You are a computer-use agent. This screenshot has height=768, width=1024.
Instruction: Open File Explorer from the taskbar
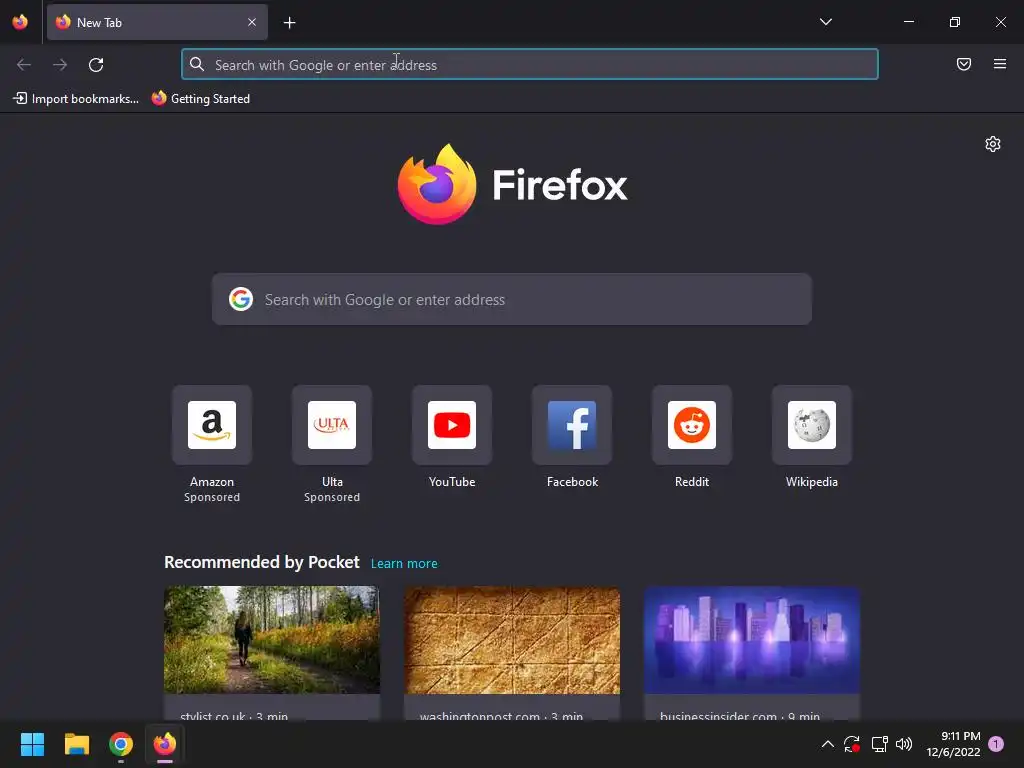point(76,744)
